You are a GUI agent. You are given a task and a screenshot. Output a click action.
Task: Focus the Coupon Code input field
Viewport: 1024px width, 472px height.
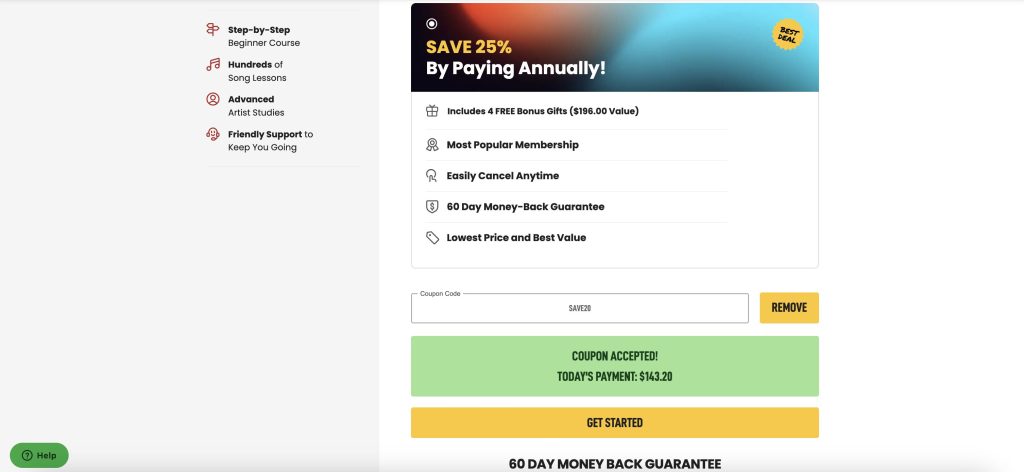[580, 308]
